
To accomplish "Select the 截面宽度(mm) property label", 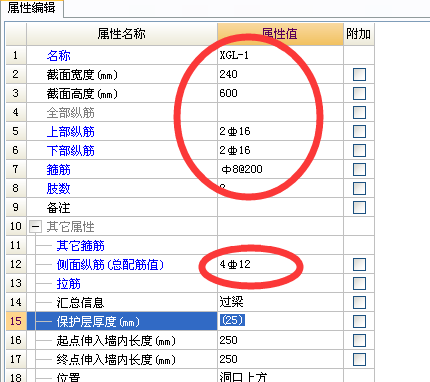I will point(82,75).
